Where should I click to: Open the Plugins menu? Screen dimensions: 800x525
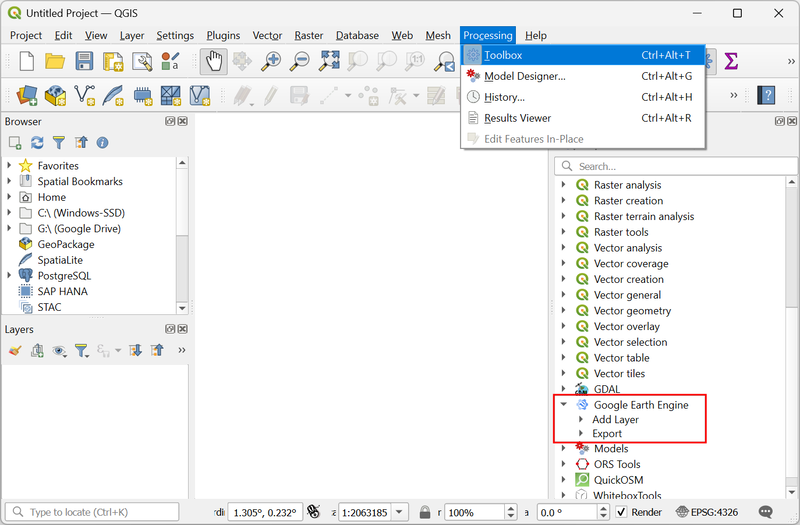223,35
